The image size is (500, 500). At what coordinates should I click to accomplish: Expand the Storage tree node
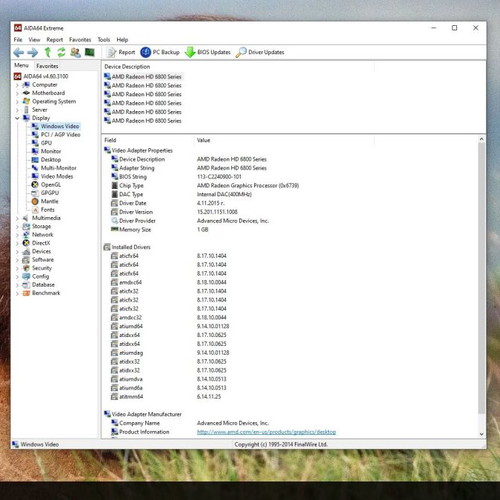[17, 227]
